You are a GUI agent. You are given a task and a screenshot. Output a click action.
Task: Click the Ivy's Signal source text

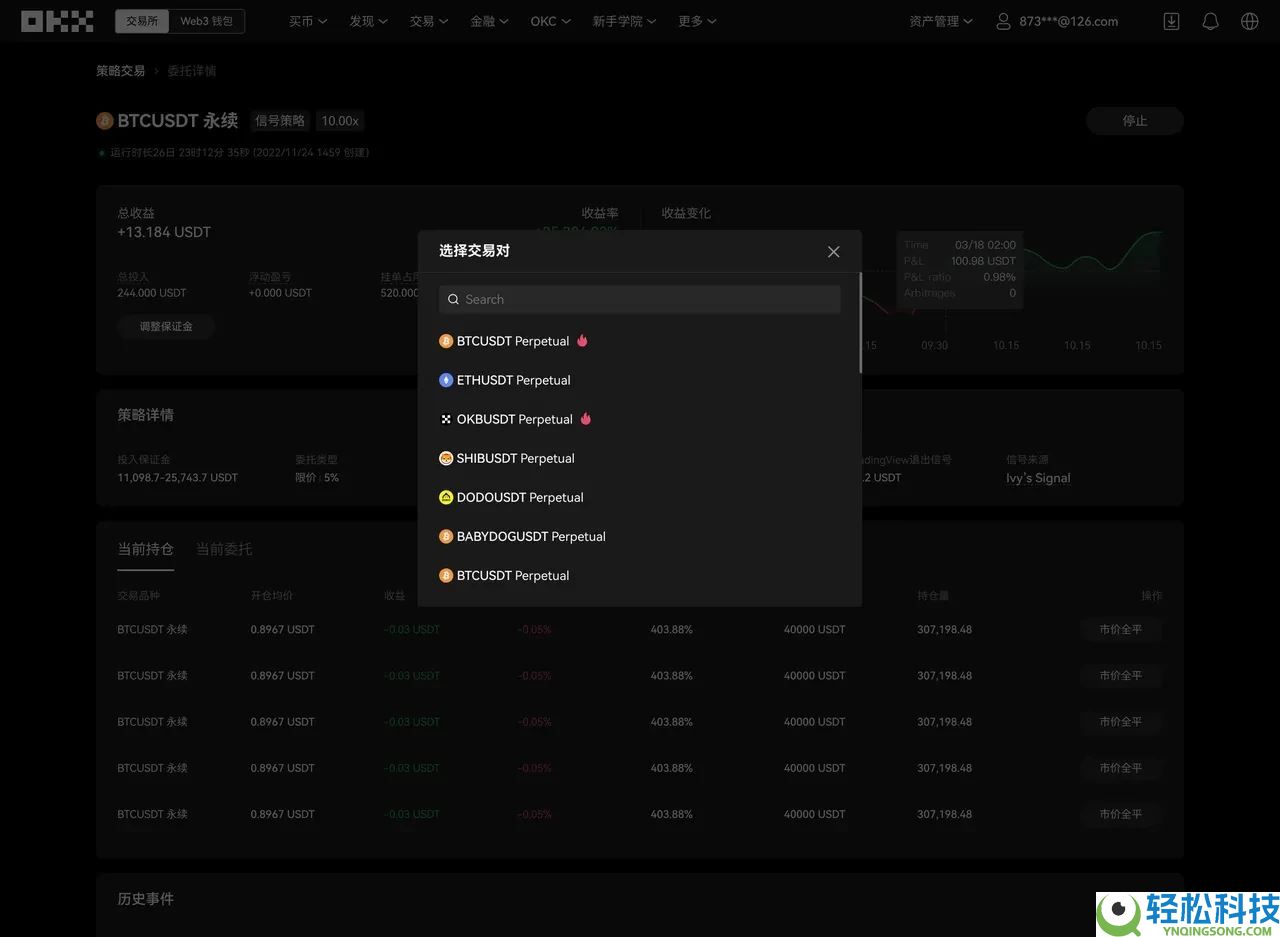(x=1038, y=478)
